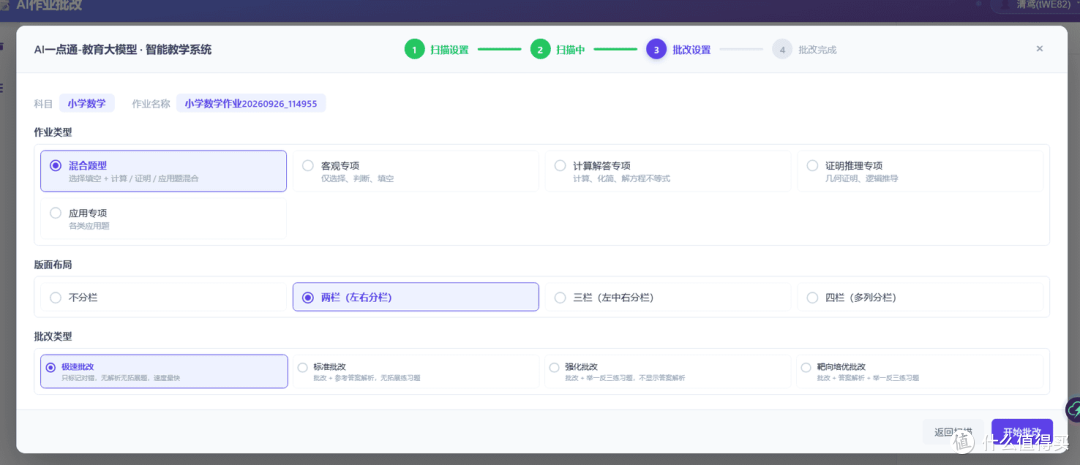1080x465 pixels.
Task: Set layout to 两栏（左右分栏）
Action: pos(415,297)
